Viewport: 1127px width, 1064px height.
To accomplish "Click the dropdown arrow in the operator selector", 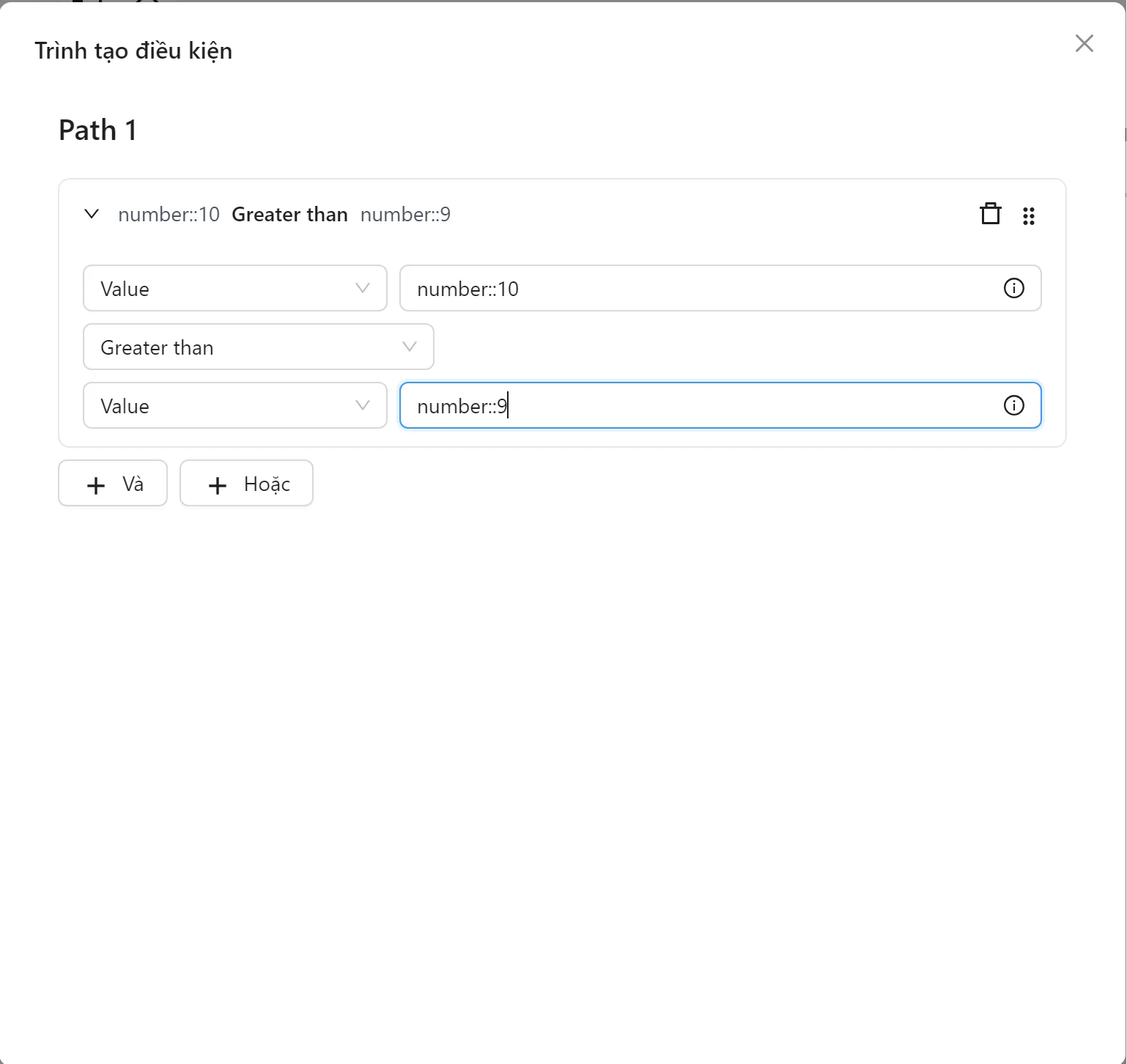I will coord(410,347).
